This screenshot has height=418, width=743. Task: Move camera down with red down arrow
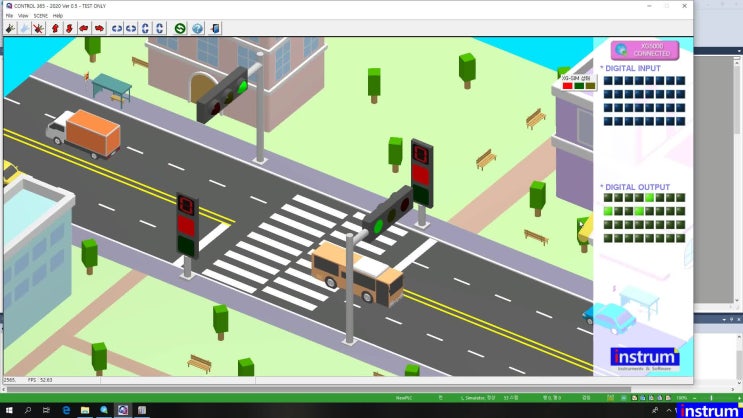[69, 28]
